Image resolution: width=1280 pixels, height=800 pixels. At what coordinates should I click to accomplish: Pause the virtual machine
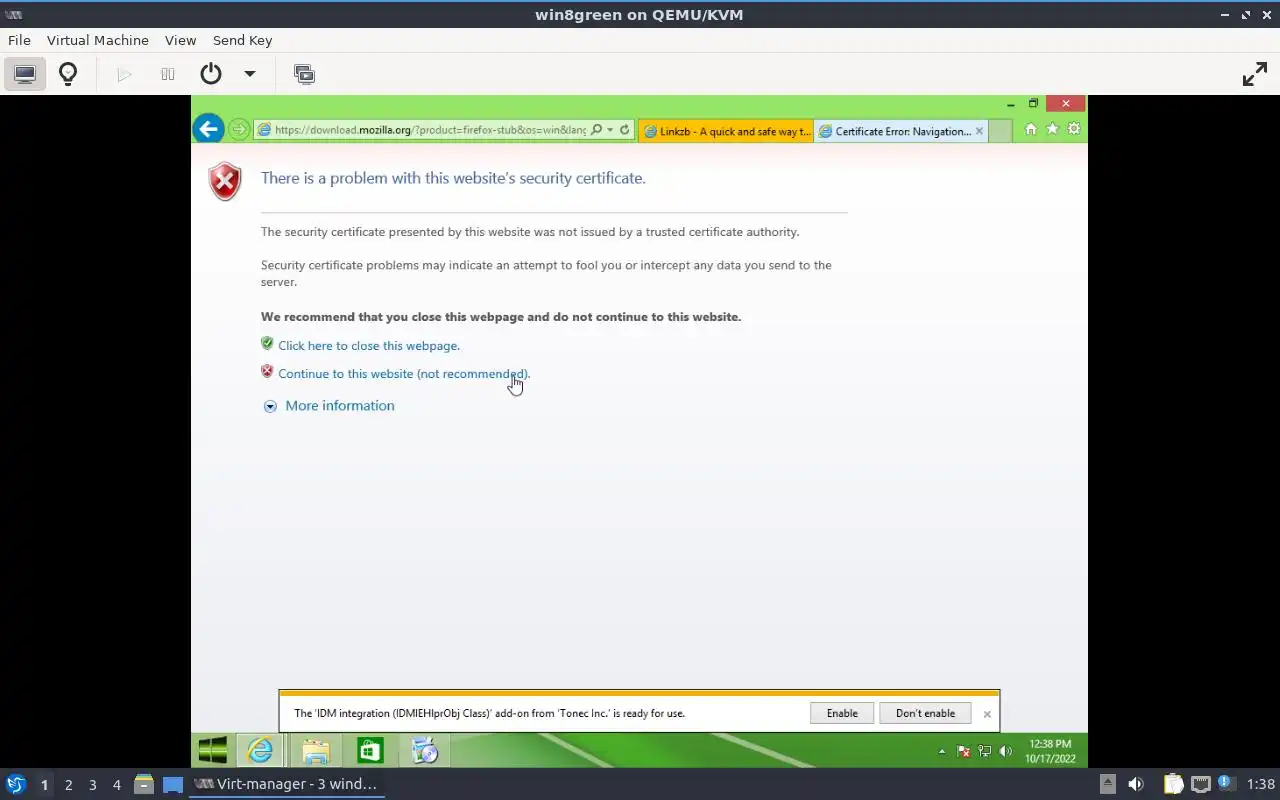pos(168,74)
